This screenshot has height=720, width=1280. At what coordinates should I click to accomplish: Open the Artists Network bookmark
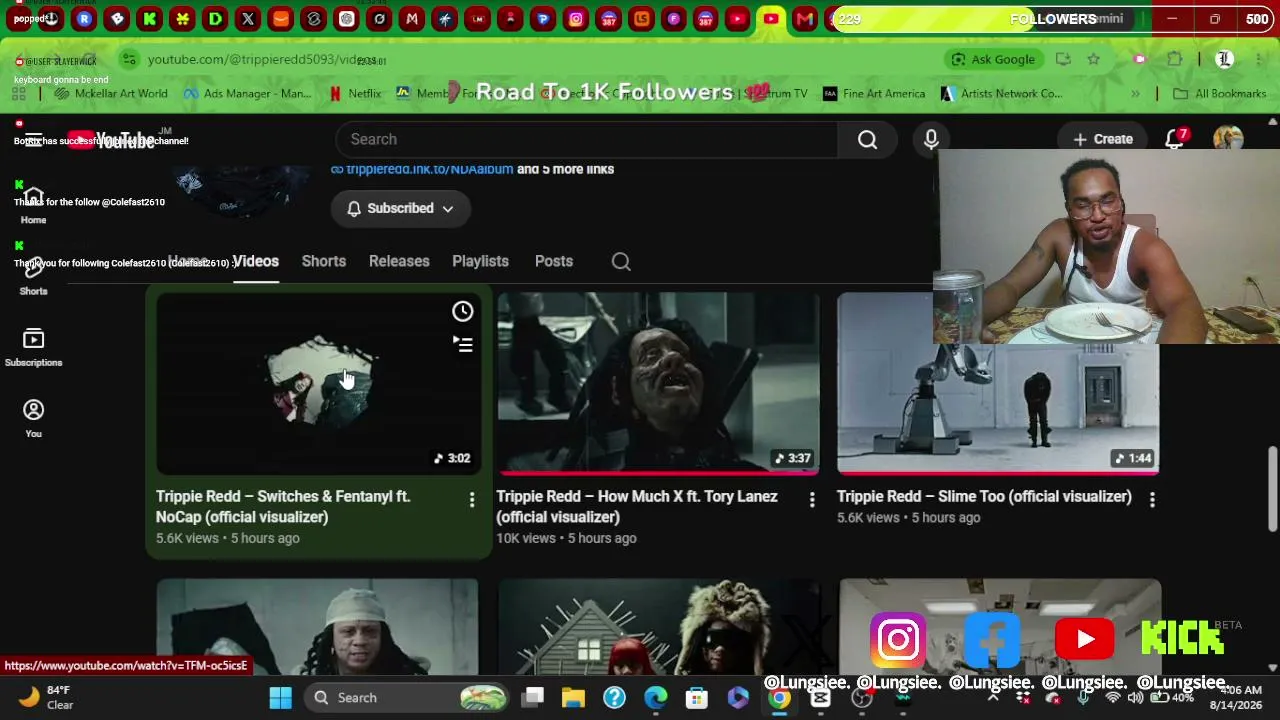(1002, 94)
